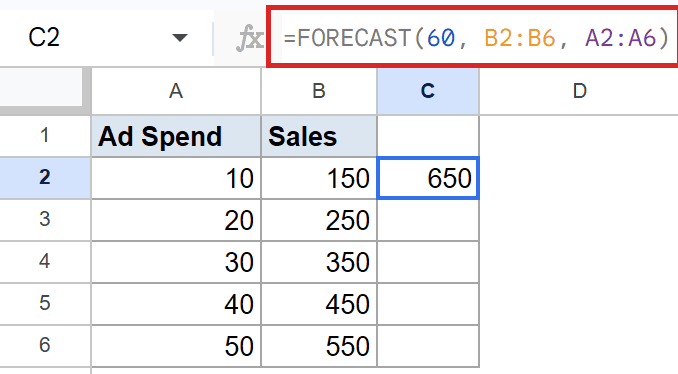The width and height of the screenshot is (678, 374).
Task: Click cell A3 containing 20
Action: (176, 220)
